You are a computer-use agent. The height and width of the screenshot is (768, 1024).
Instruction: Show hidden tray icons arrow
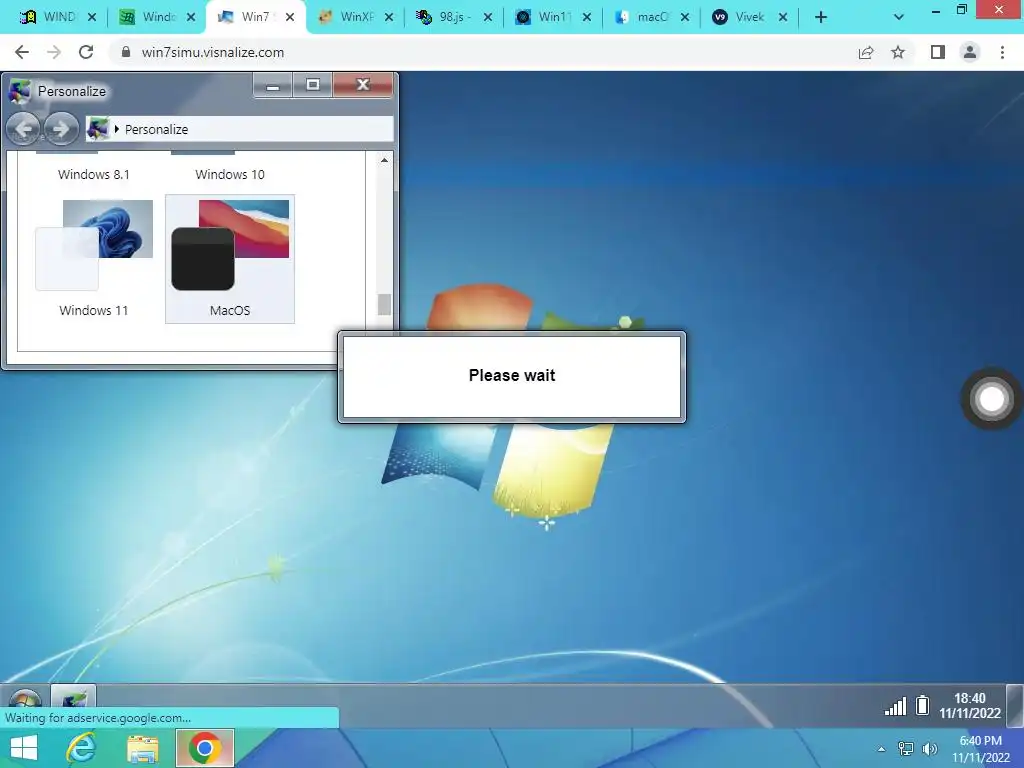coord(882,749)
